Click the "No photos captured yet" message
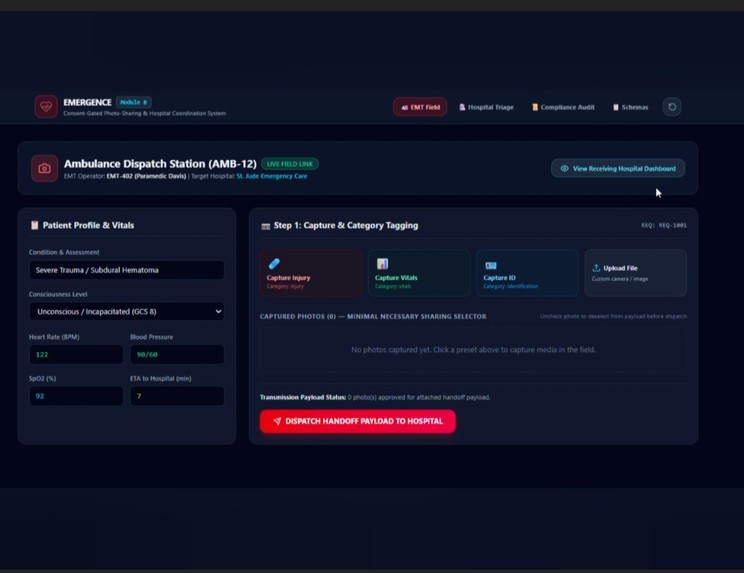 (x=473, y=350)
